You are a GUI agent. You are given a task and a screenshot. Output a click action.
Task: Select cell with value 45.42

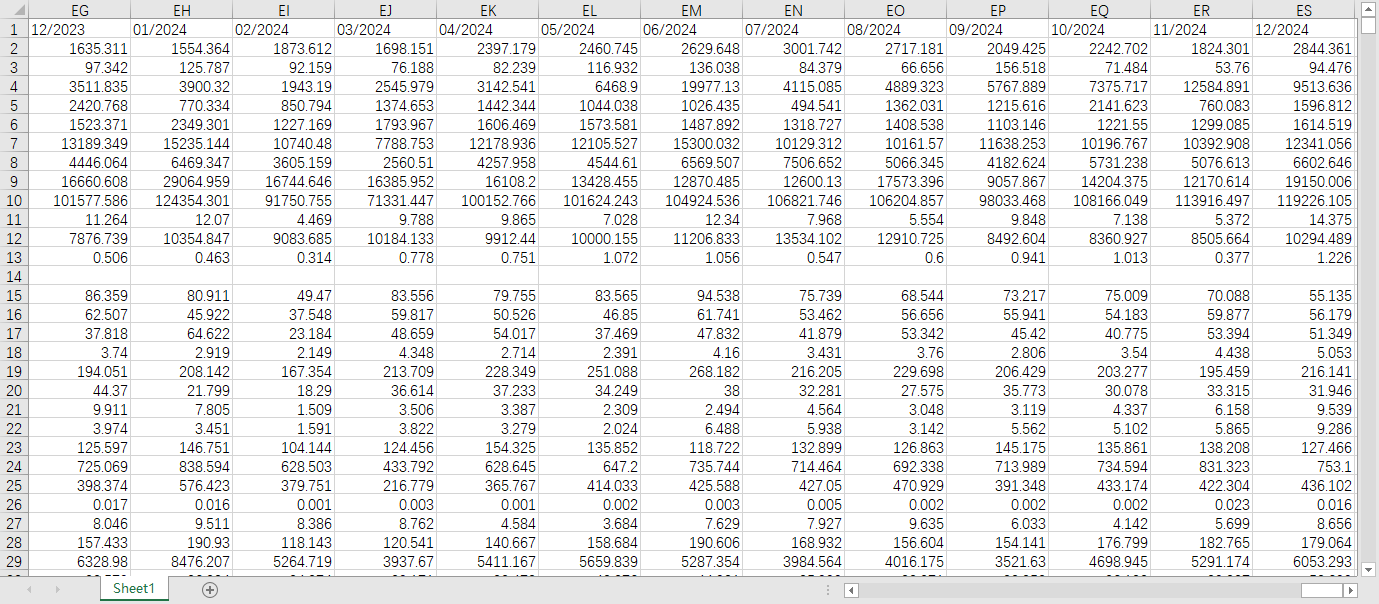tap(997, 333)
